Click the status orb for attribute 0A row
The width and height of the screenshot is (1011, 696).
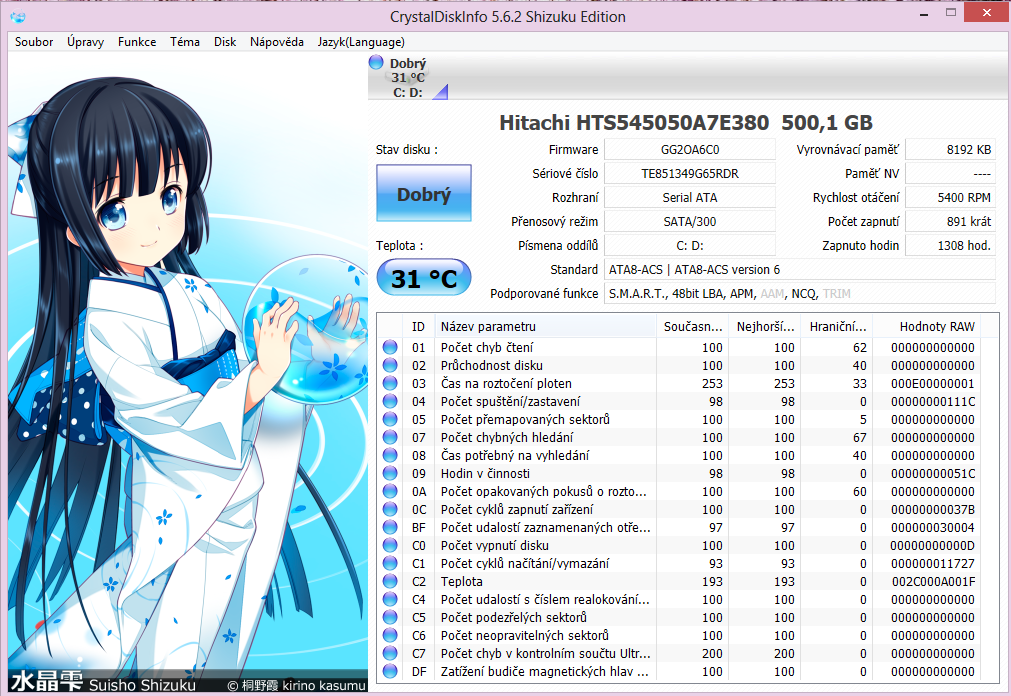(390, 492)
